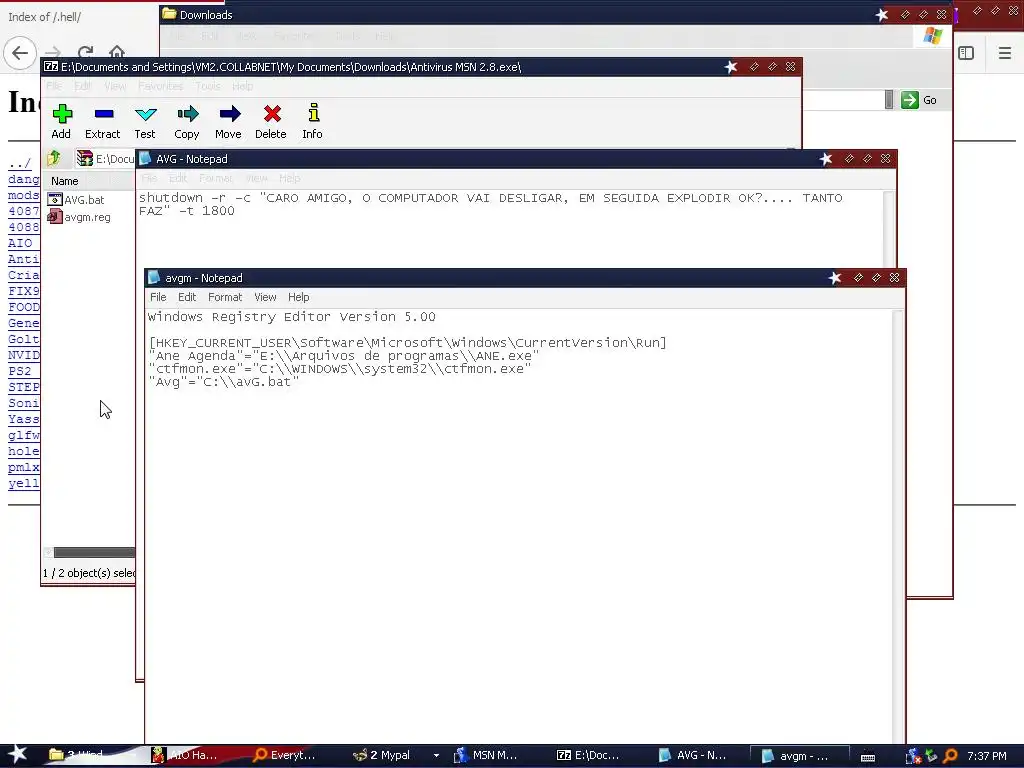
Task: Switch to MSN M... taskbar button
Action: point(487,756)
